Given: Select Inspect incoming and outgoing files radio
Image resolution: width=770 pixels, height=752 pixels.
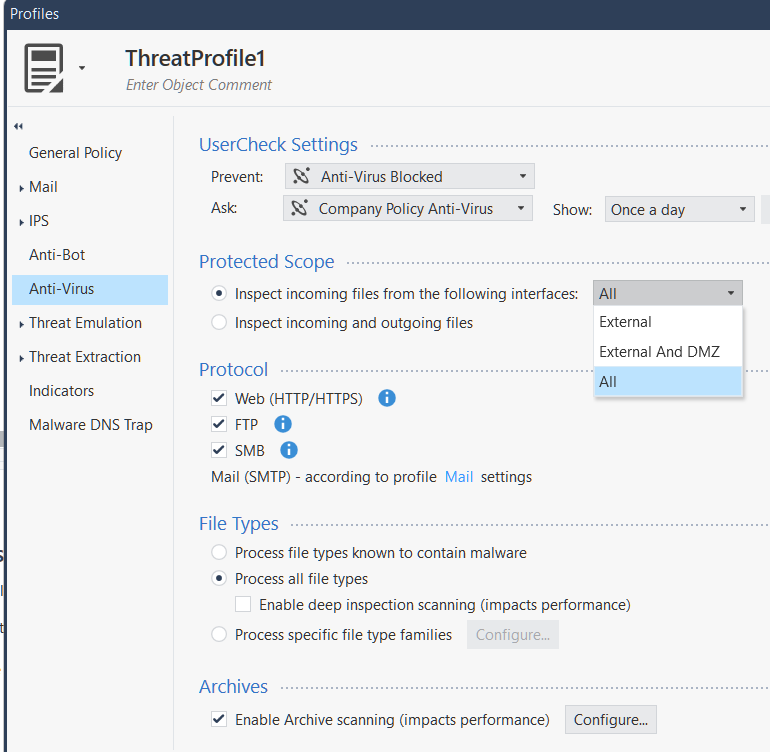Looking at the screenshot, I should pyautogui.click(x=219, y=322).
